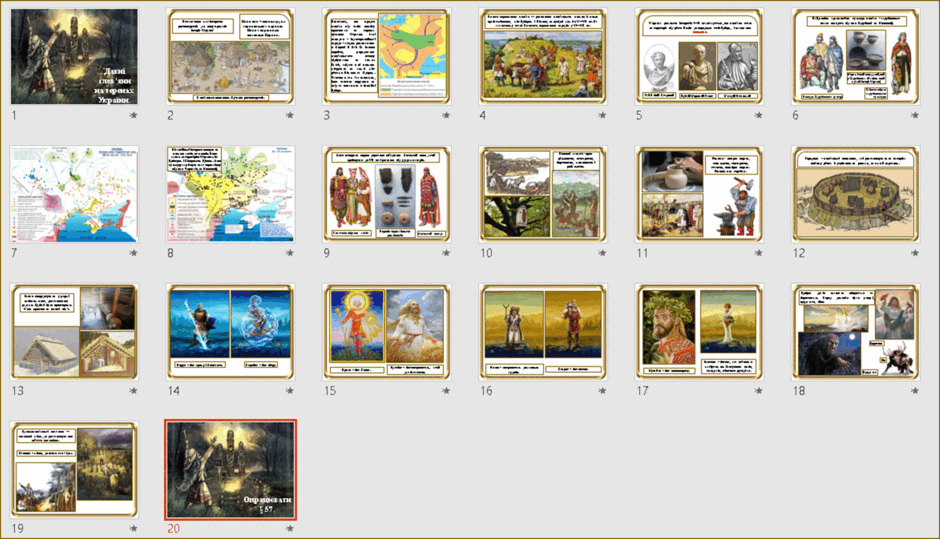Click the transition star icon under slide 12
Viewport: 940px width, 539px height.
[x=915, y=253]
